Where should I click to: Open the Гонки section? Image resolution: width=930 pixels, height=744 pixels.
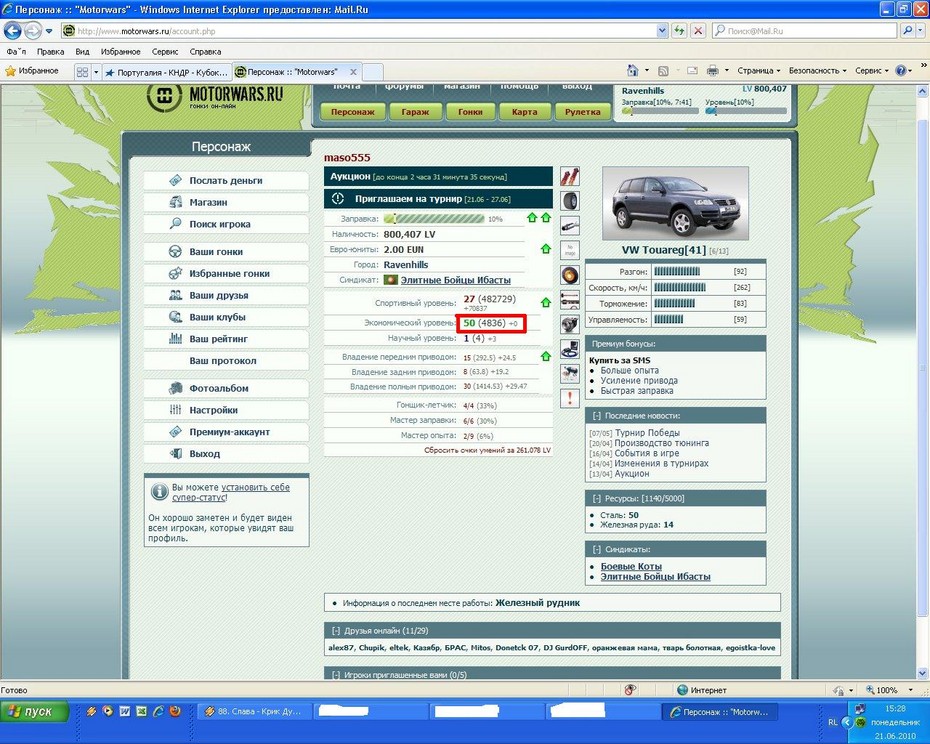470,112
